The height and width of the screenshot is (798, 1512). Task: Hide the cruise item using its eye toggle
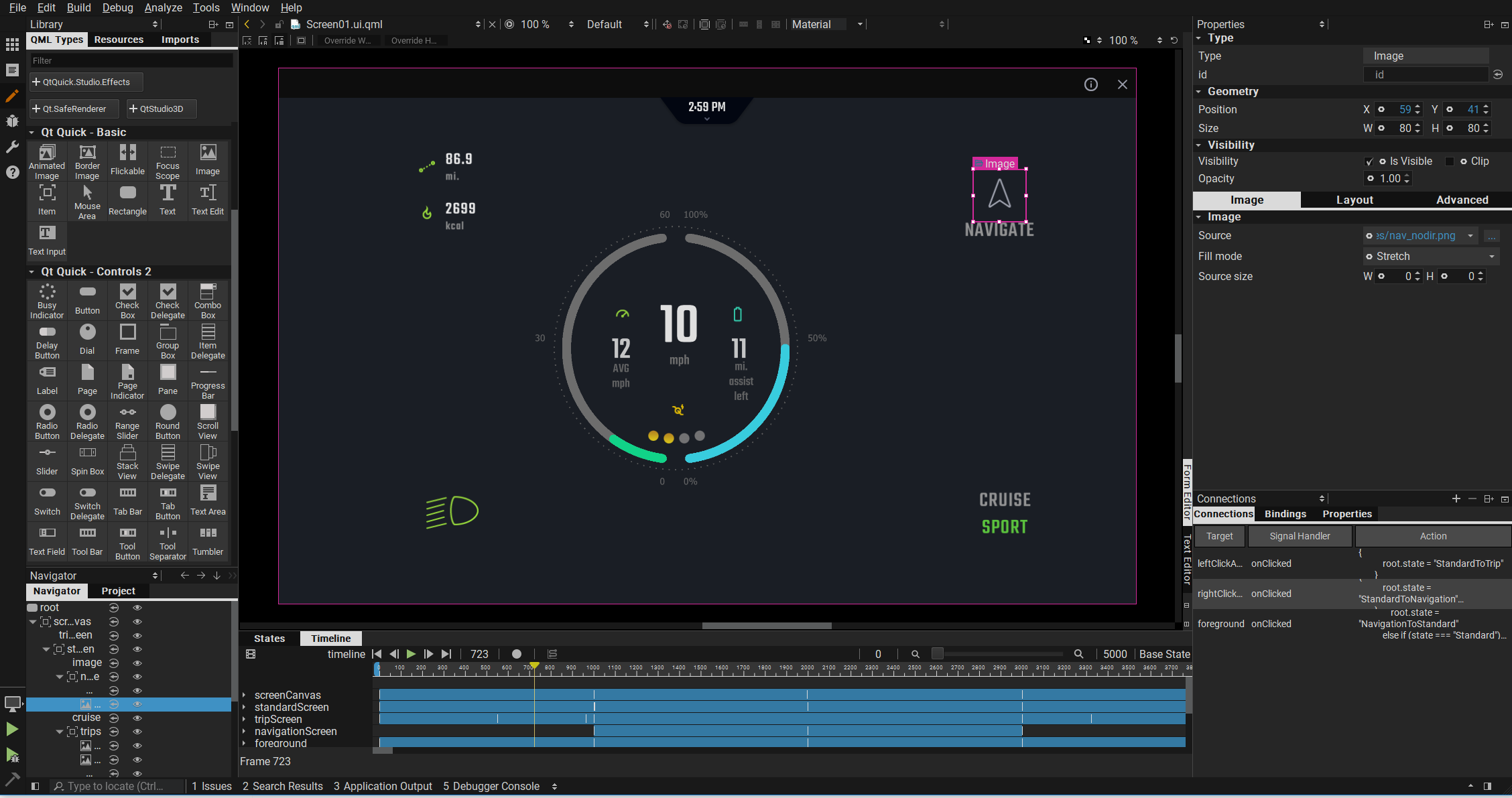(137, 718)
